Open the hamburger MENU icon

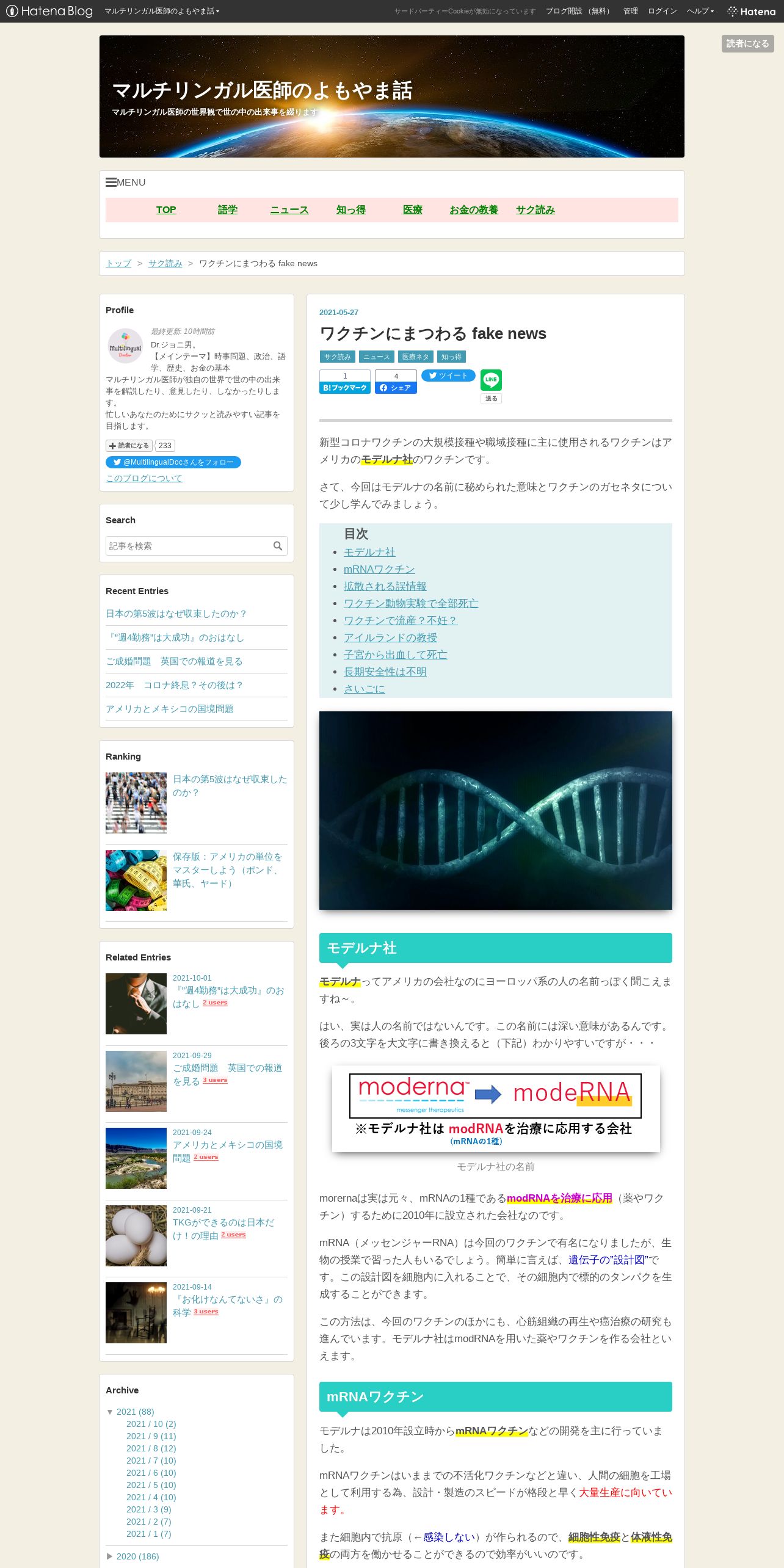pyautogui.click(x=111, y=182)
